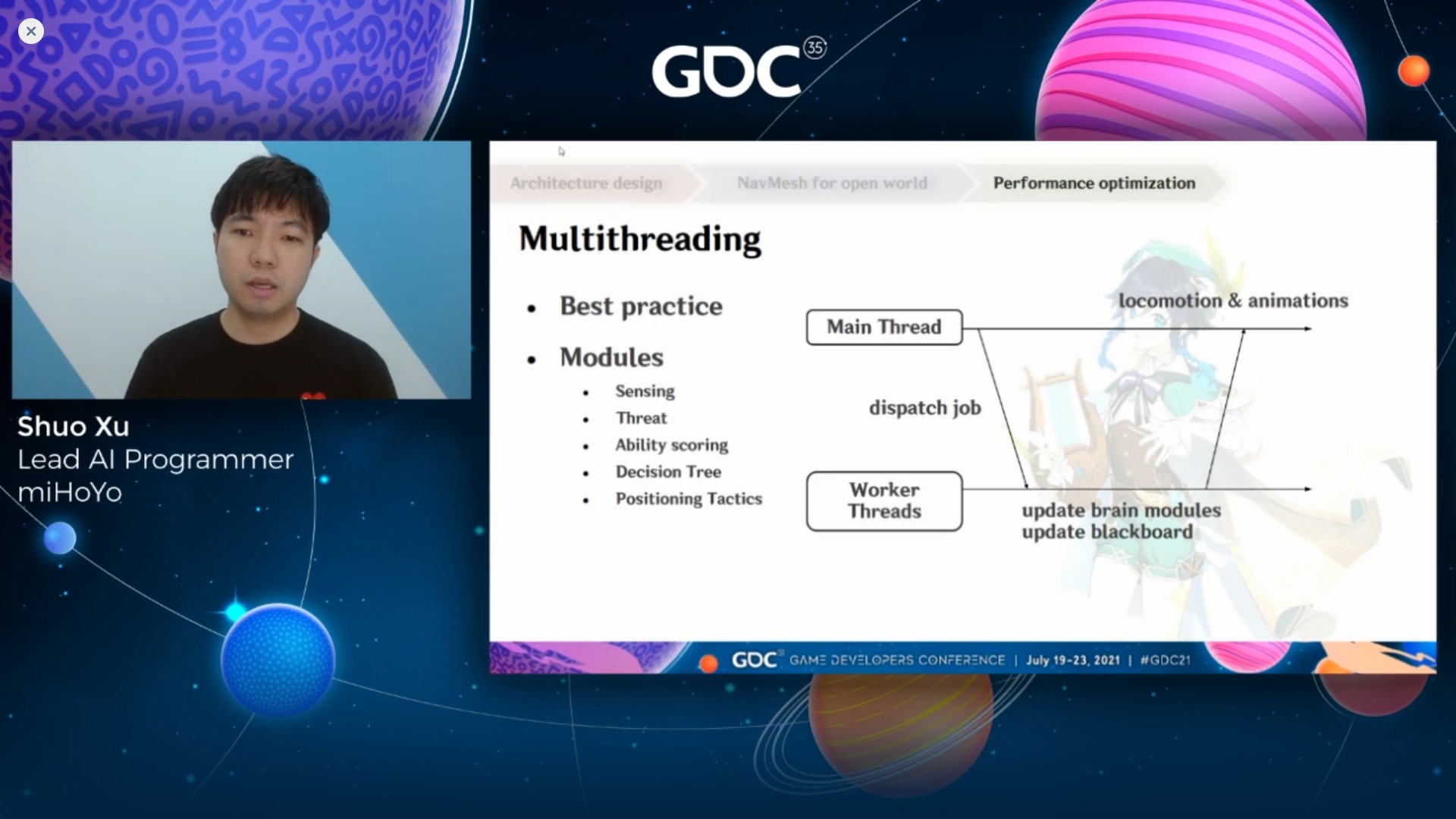Screen dimensions: 1456x819
Task: Click 'GAME DEVELOPERS CONFERENCE' footer text
Action: point(897,660)
